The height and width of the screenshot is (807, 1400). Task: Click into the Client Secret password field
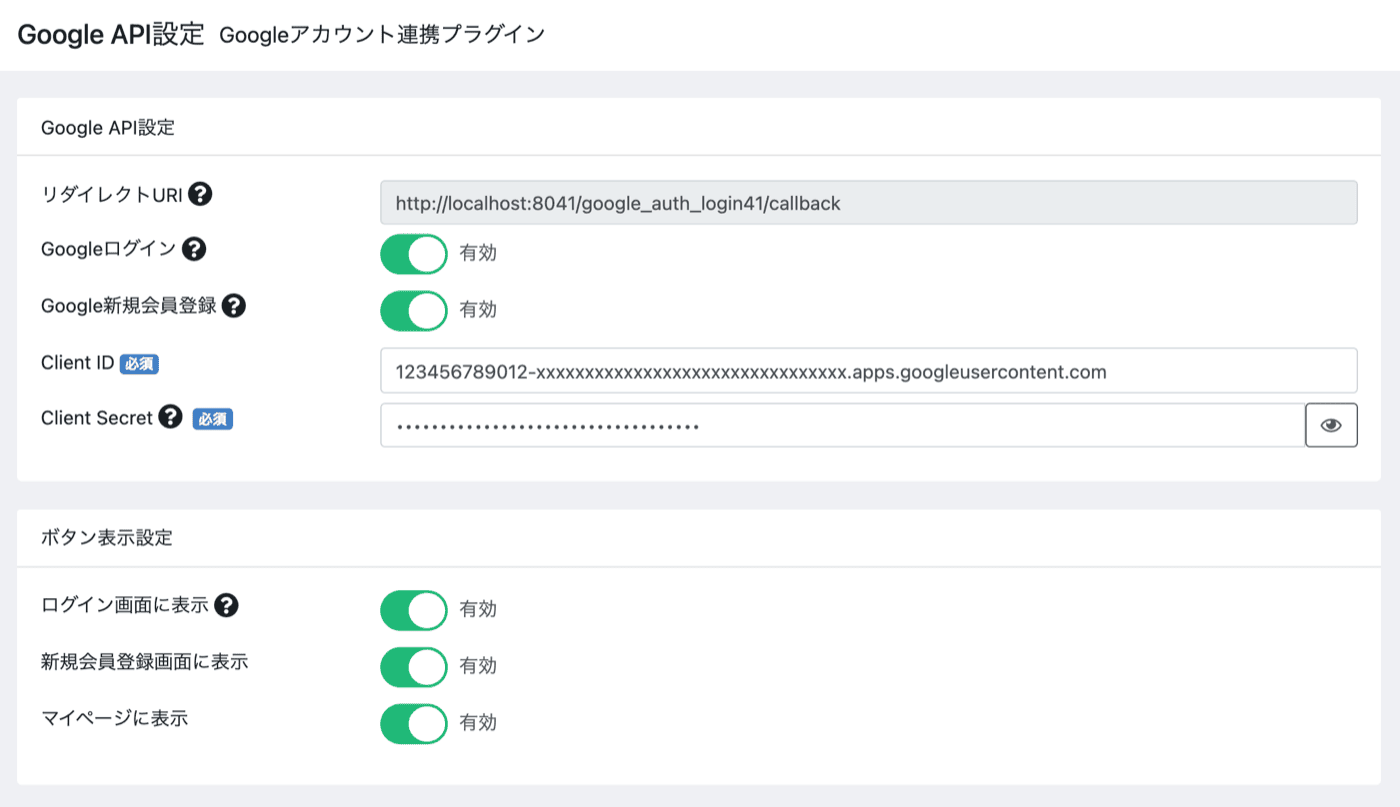[x=843, y=425]
